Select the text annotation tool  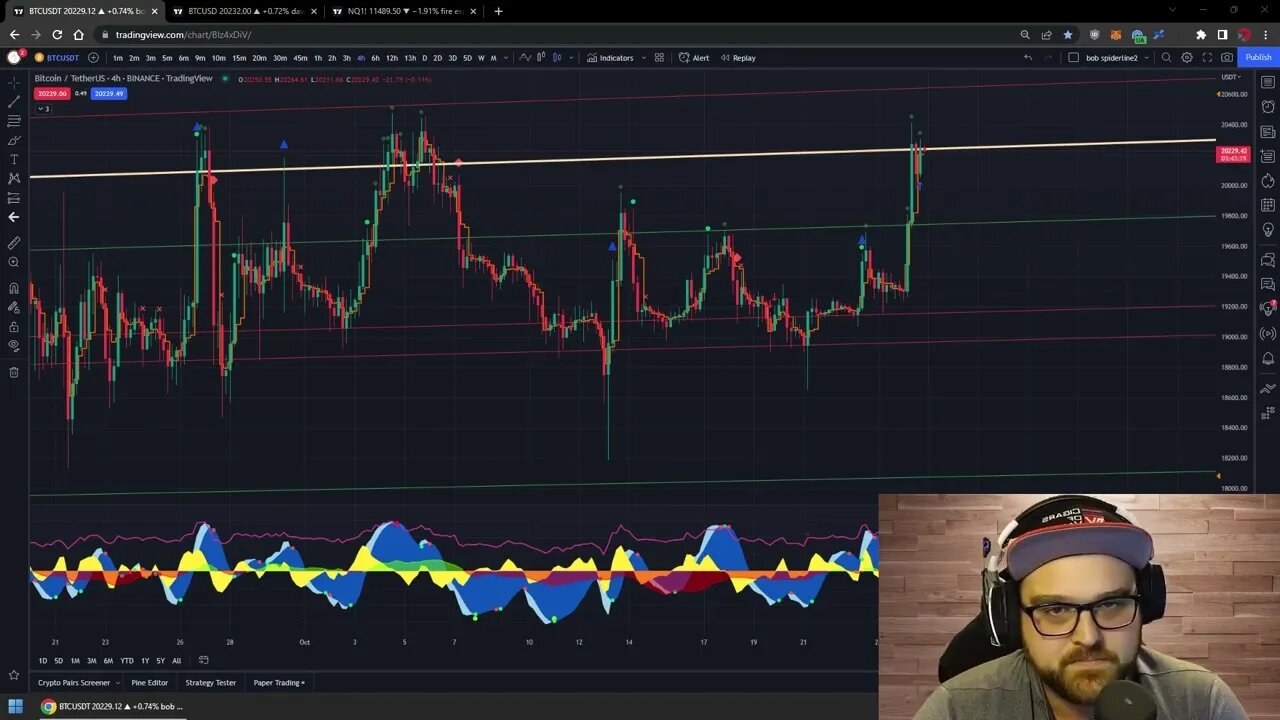pyautogui.click(x=14, y=159)
